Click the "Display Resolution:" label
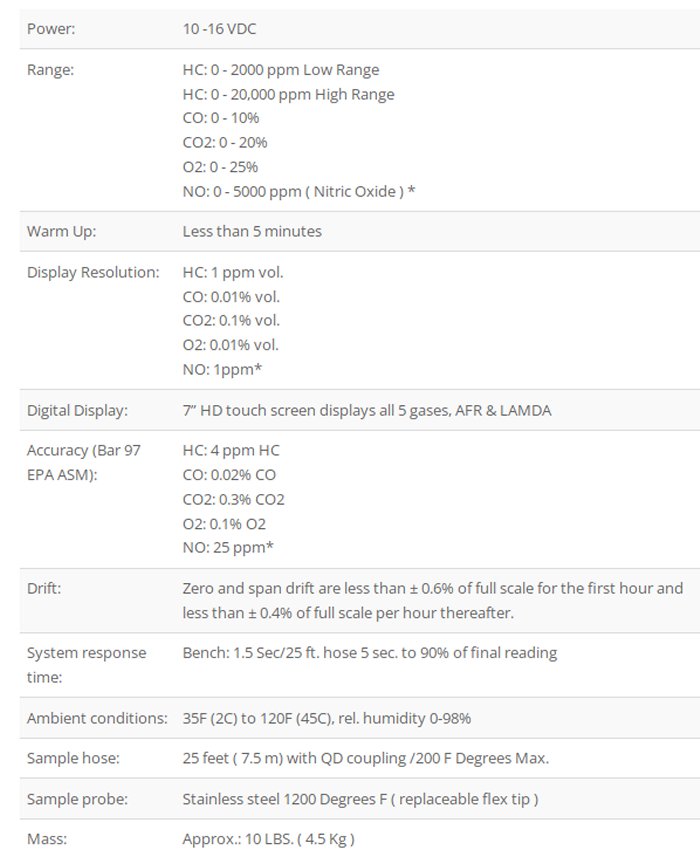Viewport: 700px width, 864px height. pyautogui.click(x=93, y=272)
